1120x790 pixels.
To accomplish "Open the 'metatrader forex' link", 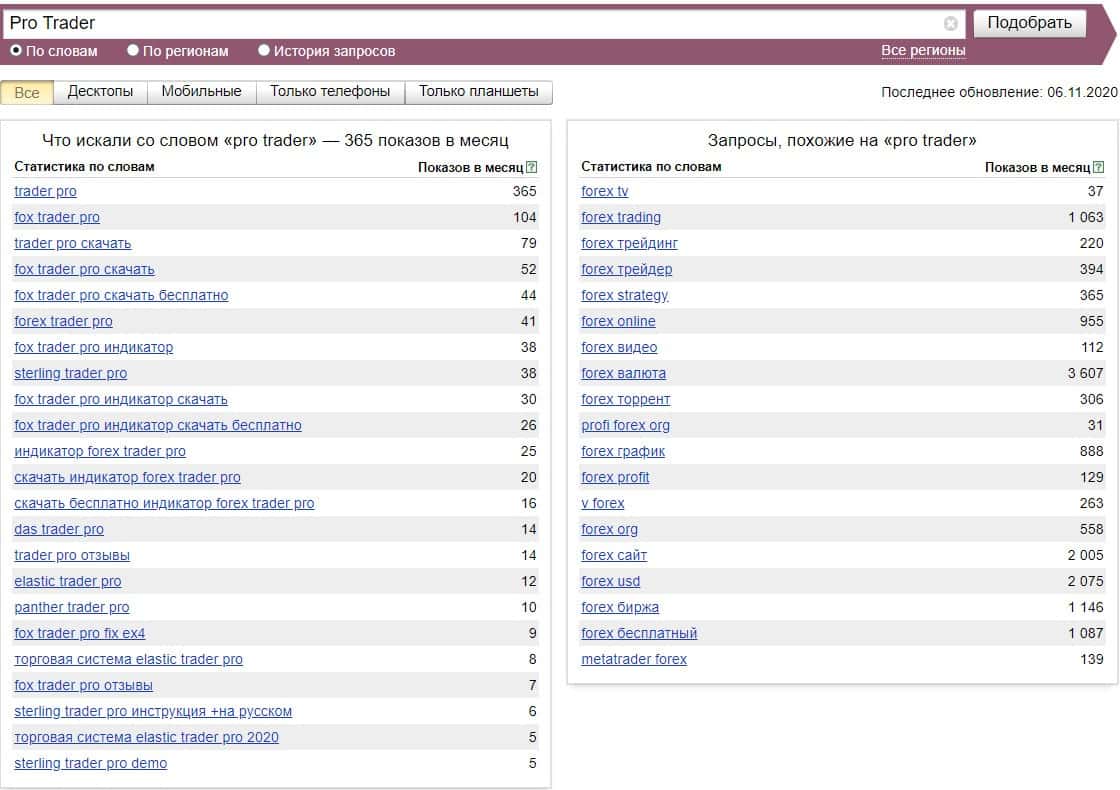I will [x=634, y=659].
